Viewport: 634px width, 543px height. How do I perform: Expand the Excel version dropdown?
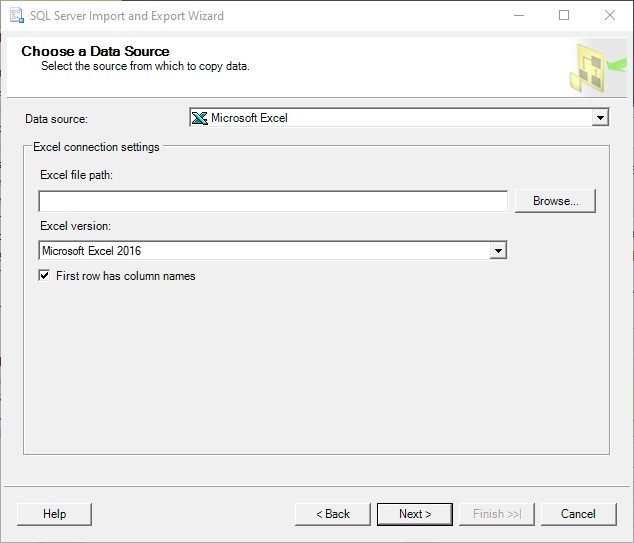point(498,251)
